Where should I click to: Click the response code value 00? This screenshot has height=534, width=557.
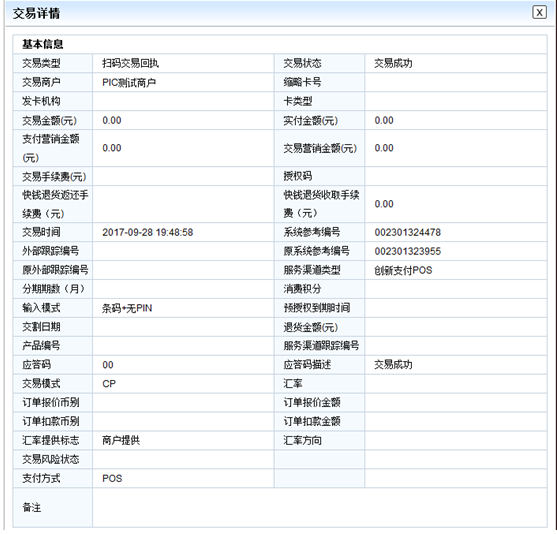coord(108,365)
